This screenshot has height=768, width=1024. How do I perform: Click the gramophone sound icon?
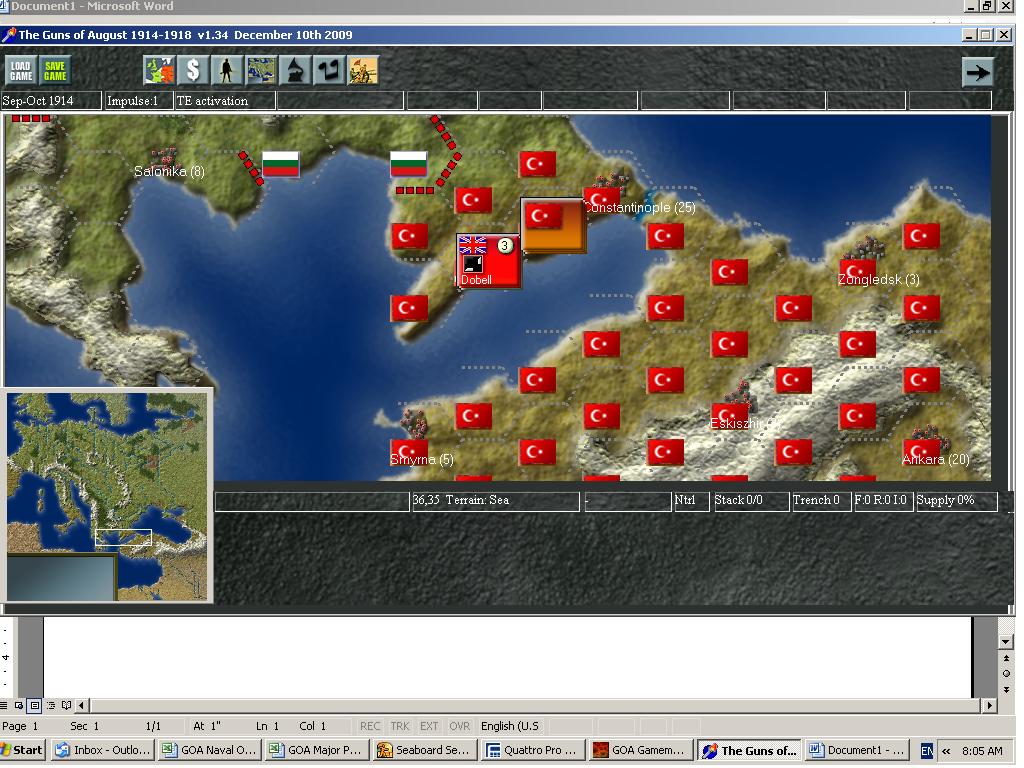(x=295, y=71)
